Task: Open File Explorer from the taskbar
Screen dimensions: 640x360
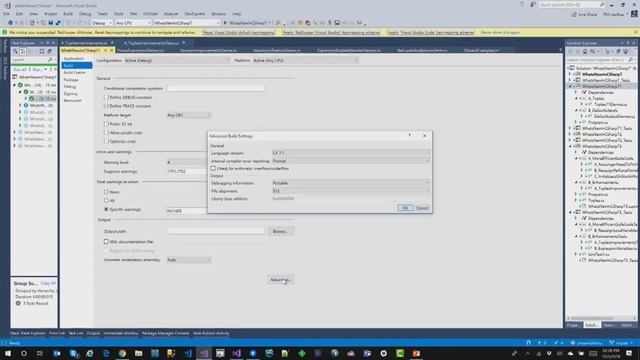Action: coord(138,353)
